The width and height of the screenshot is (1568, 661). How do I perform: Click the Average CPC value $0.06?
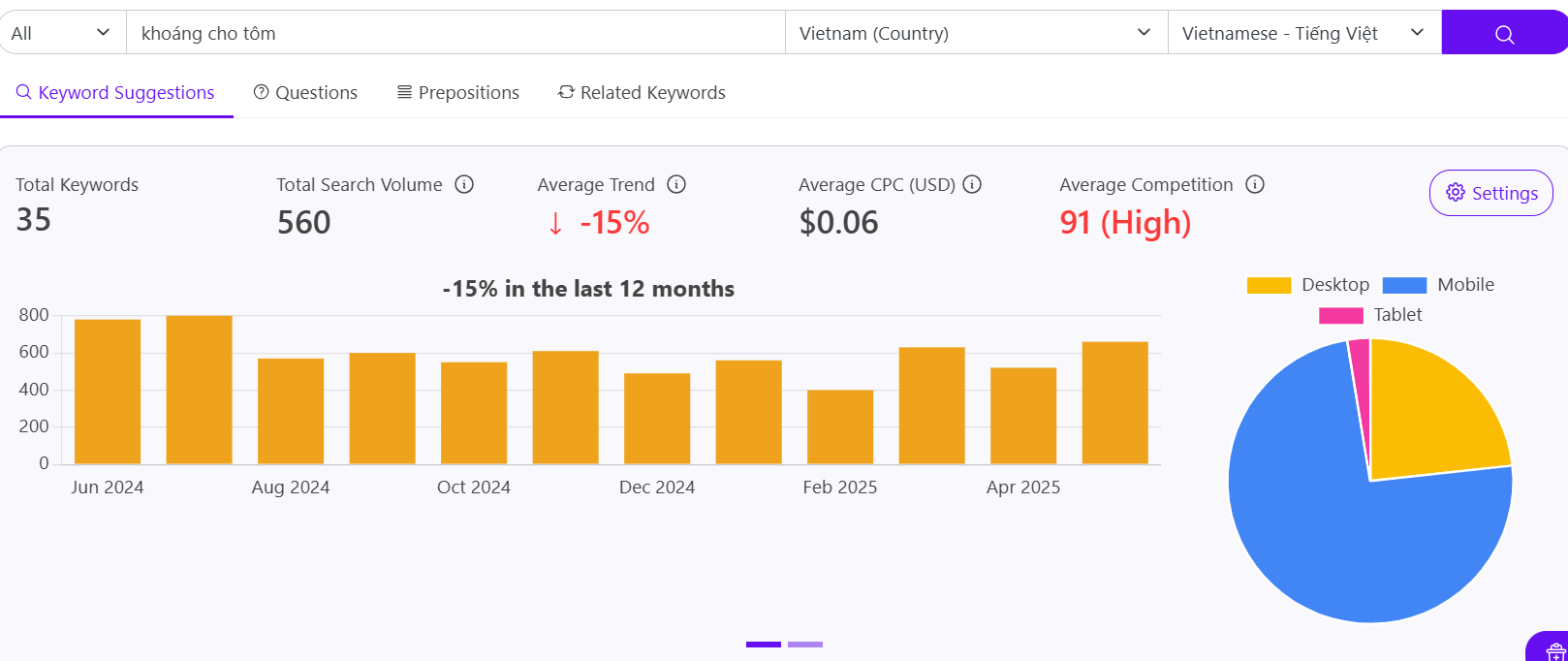[x=838, y=223]
